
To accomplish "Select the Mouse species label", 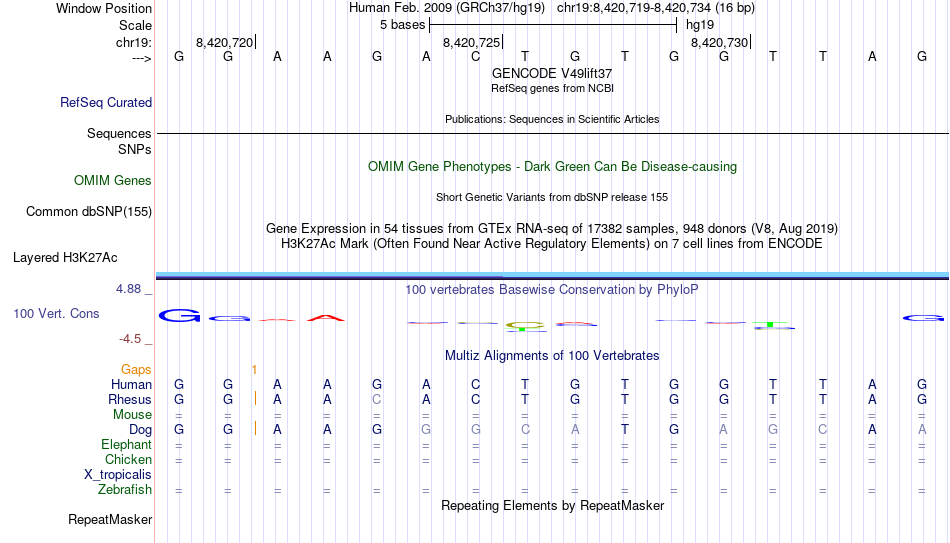I will 132,415.
